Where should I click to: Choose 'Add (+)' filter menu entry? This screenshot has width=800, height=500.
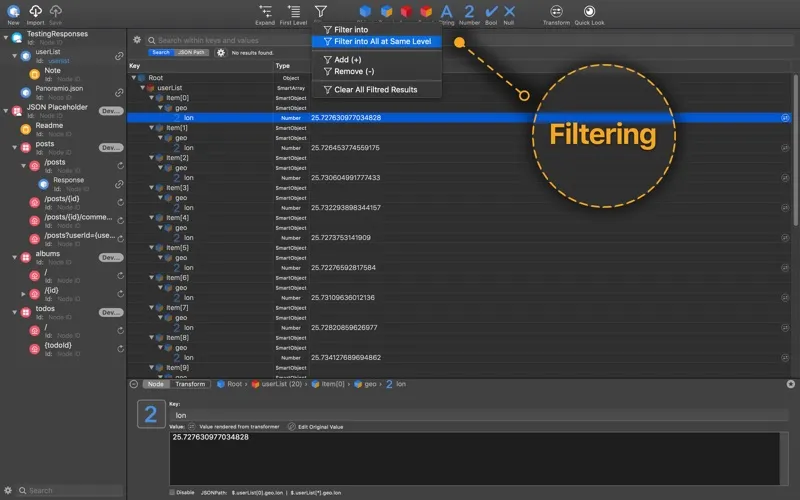coord(377,60)
